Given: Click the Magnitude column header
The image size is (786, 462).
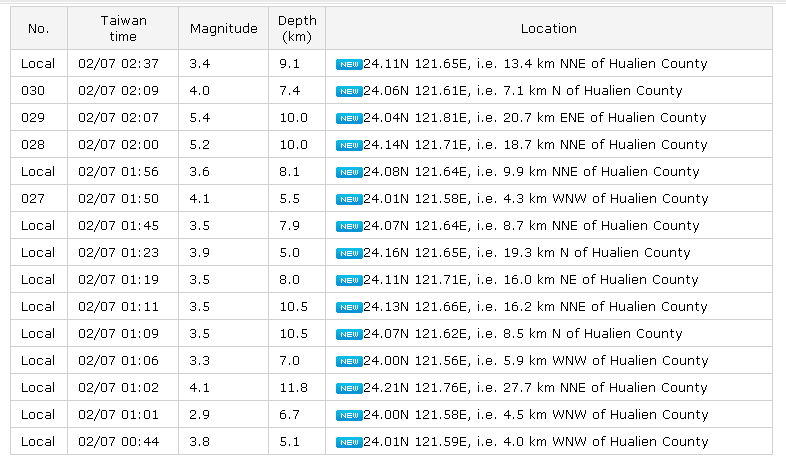Looking at the screenshot, I should coord(224,29).
